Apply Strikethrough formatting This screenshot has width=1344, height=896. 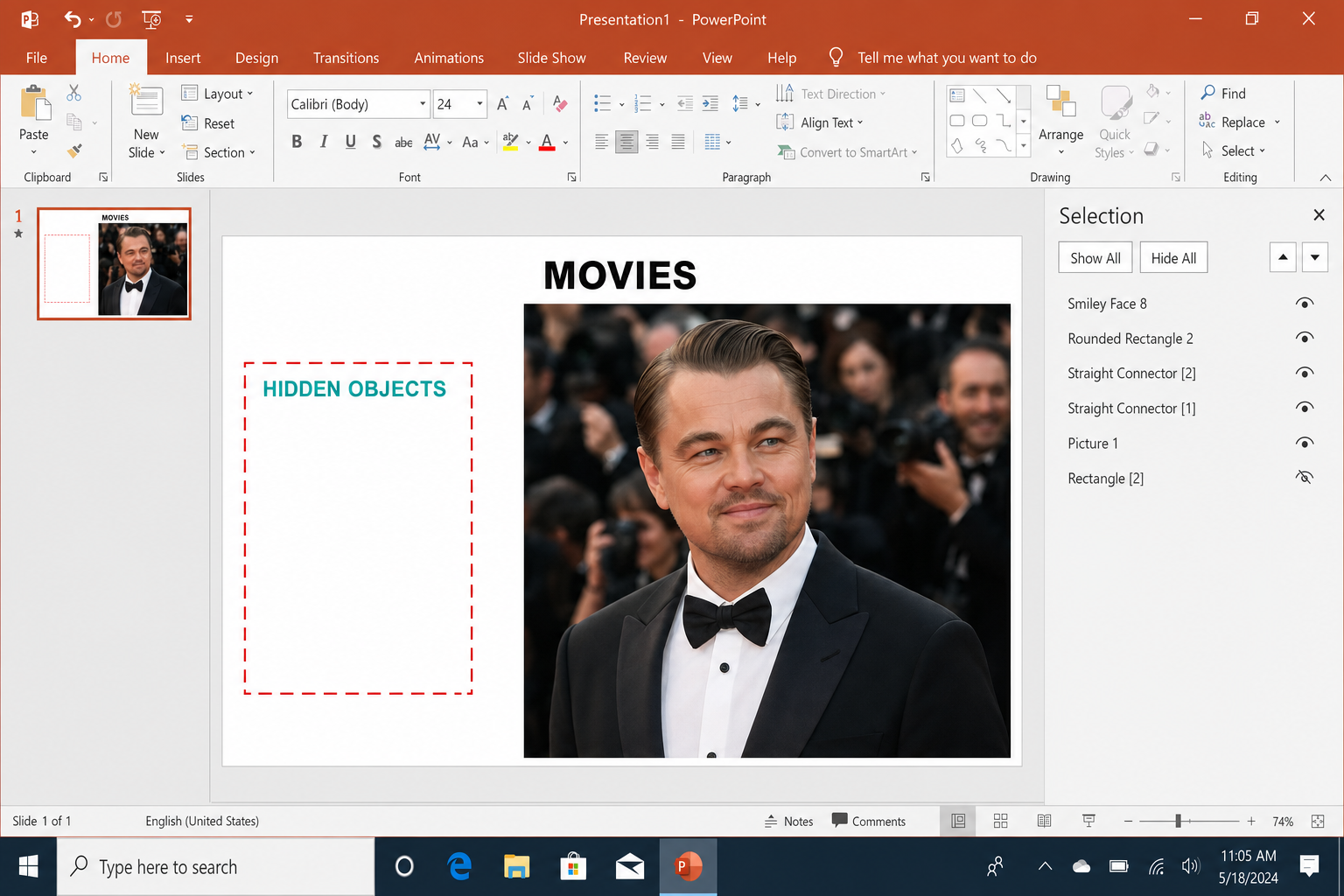coord(403,142)
